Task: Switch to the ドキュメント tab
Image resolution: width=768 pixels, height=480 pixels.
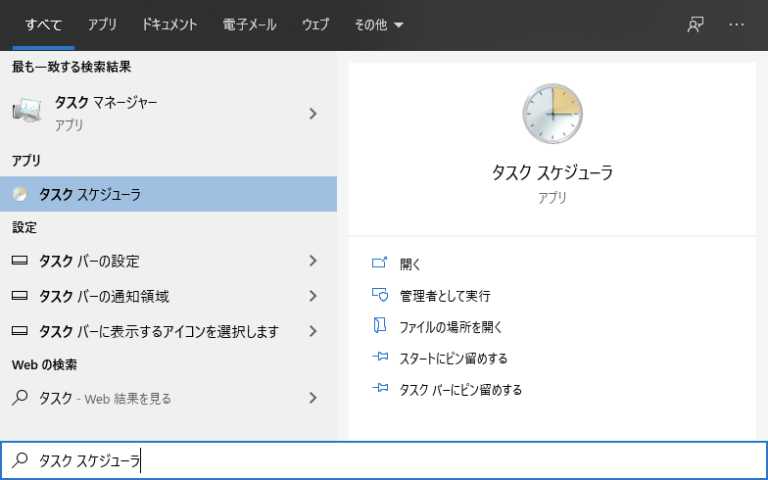Action: click(169, 24)
